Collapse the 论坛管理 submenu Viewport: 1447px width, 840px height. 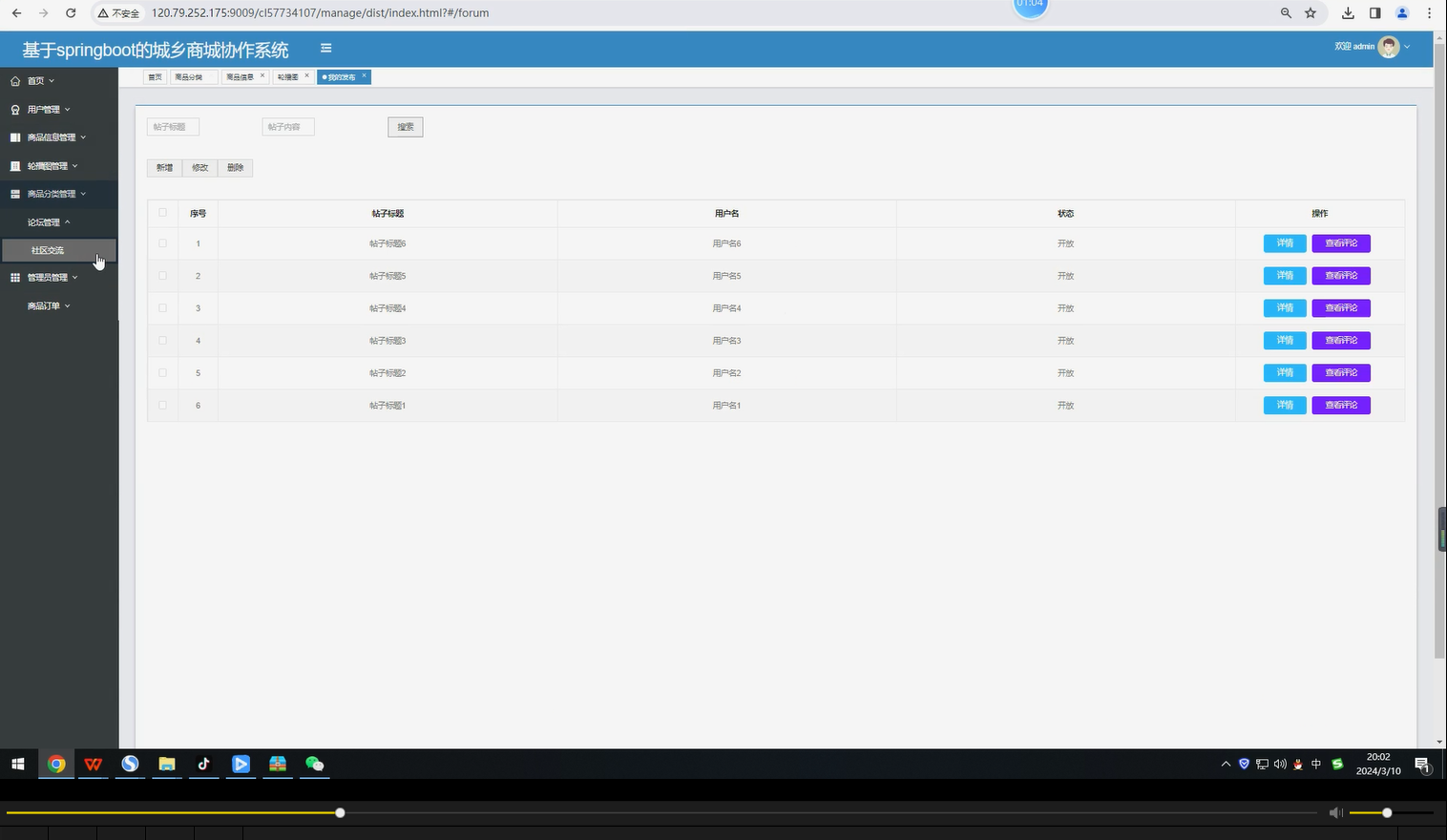pyautogui.click(x=59, y=222)
